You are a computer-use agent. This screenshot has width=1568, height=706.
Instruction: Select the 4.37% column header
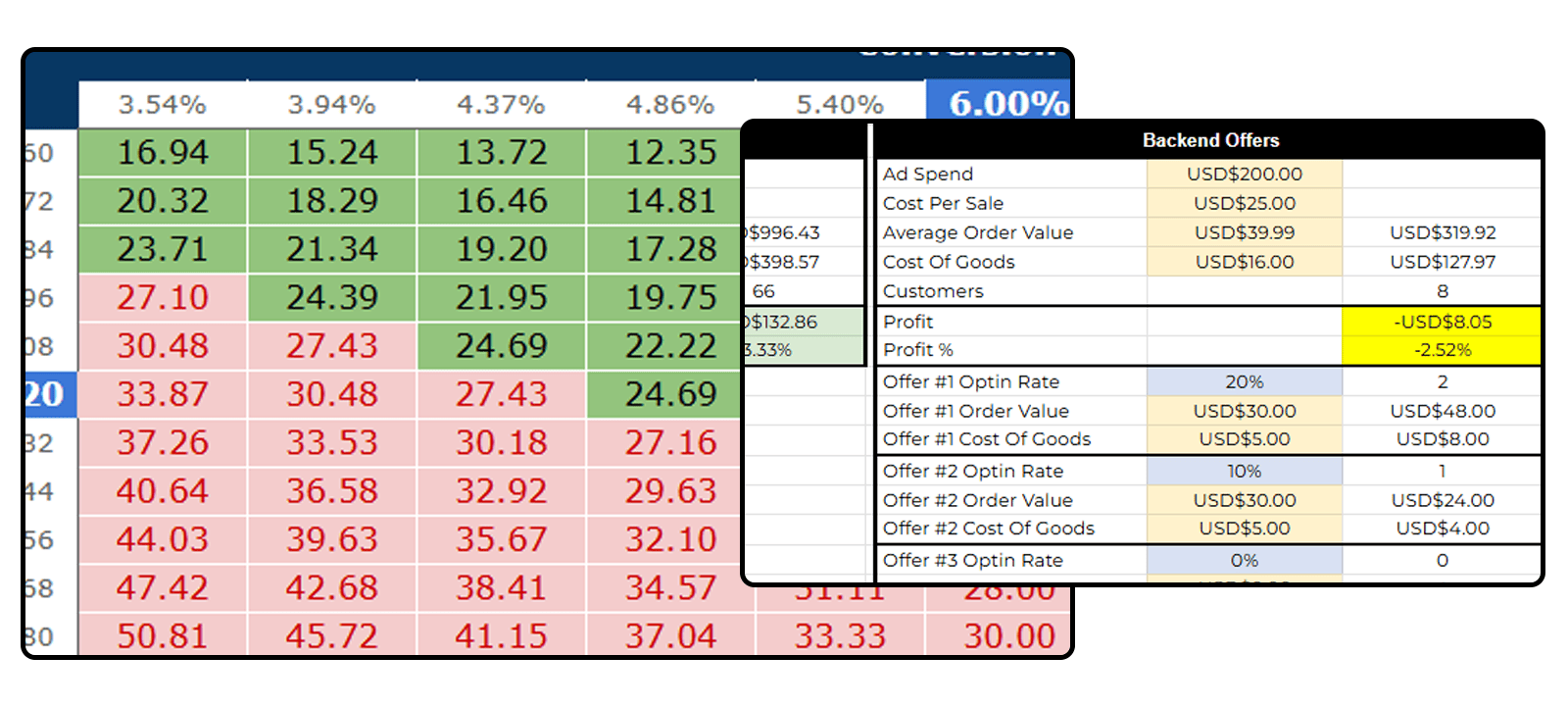[x=501, y=104]
